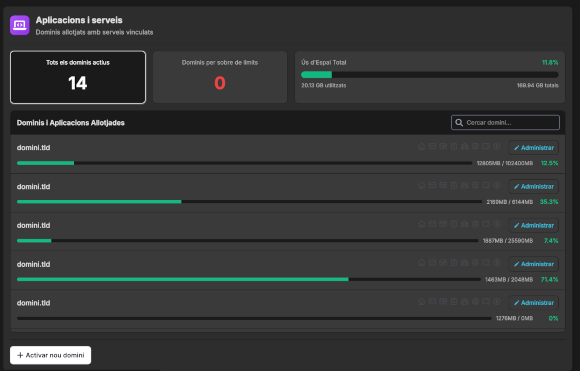Click clipboard icon in the 7.4% domain row
Viewport: 580px width, 371px height.
(454, 224)
